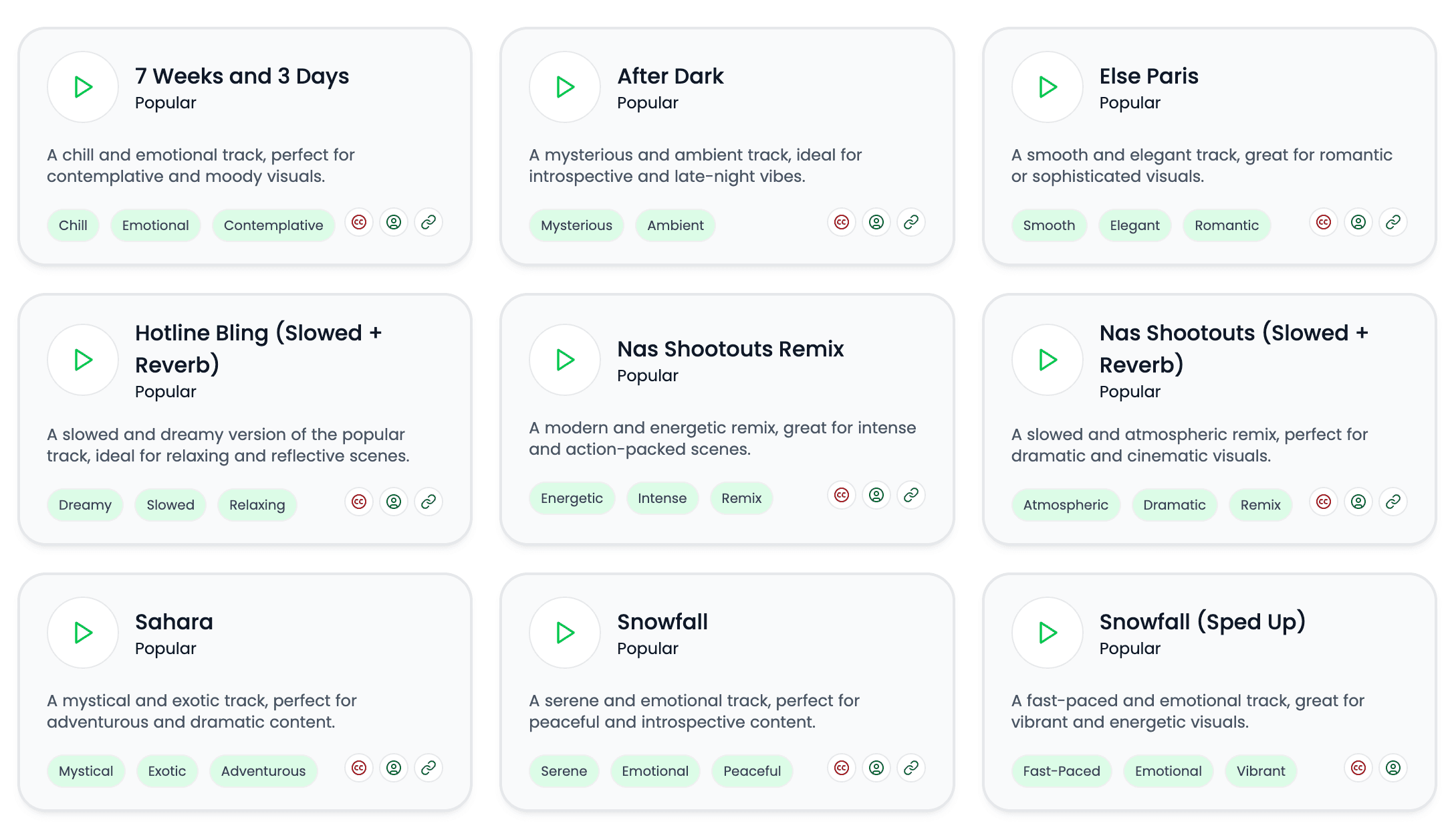Play the Snowfall (Sped Up) track
This screenshot has height=836, width=1456.
pyautogui.click(x=1048, y=633)
